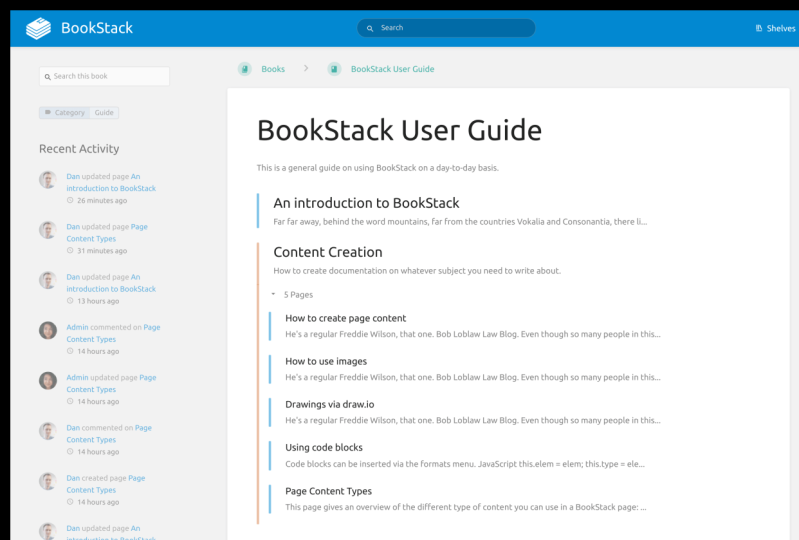799x540 pixels.
Task: Open Admin's profile in 'Admin commented on' entry
Action: (x=77, y=327)
